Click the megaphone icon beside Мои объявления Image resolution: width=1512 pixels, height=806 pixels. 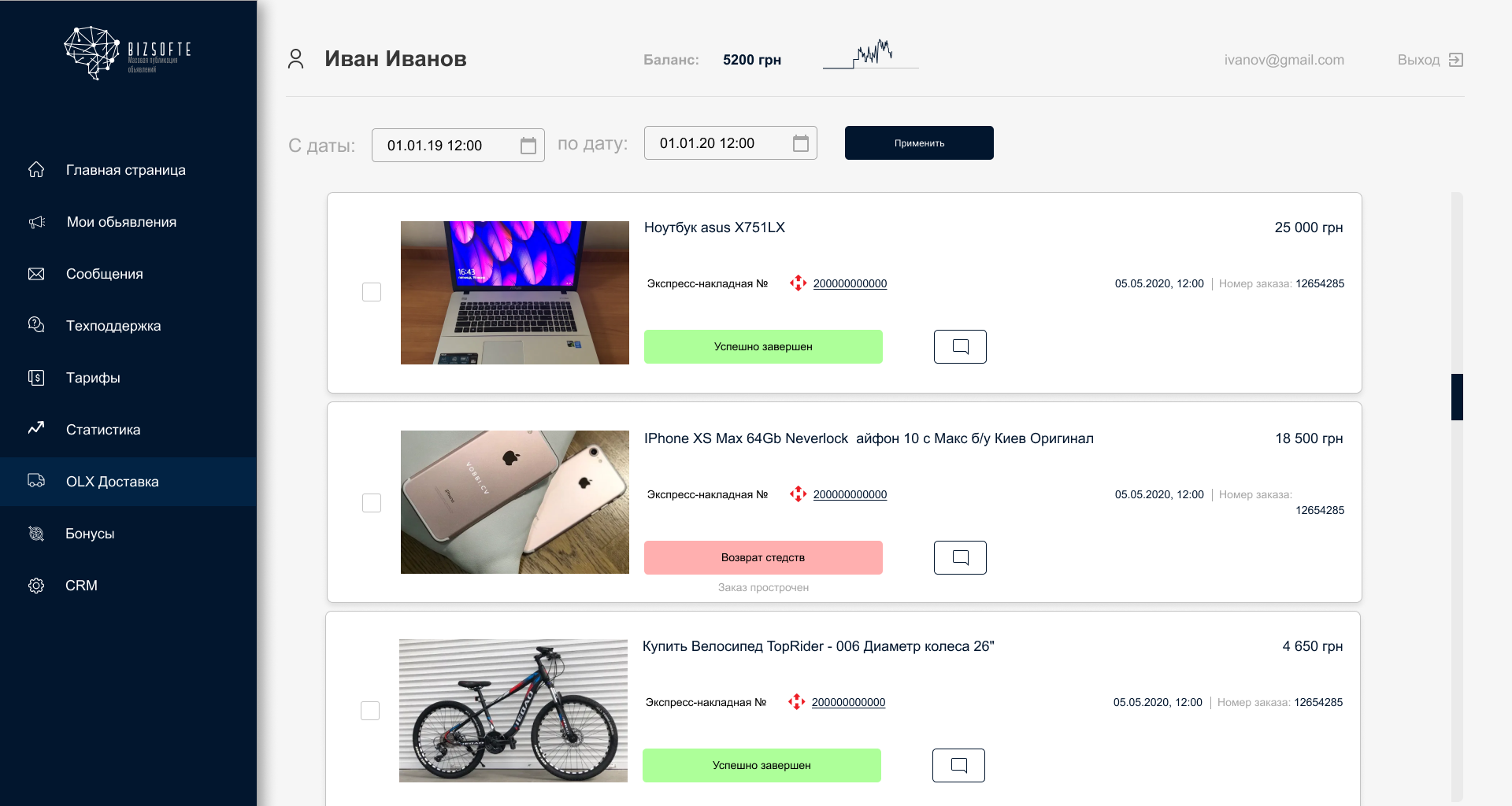pos(36,222)
